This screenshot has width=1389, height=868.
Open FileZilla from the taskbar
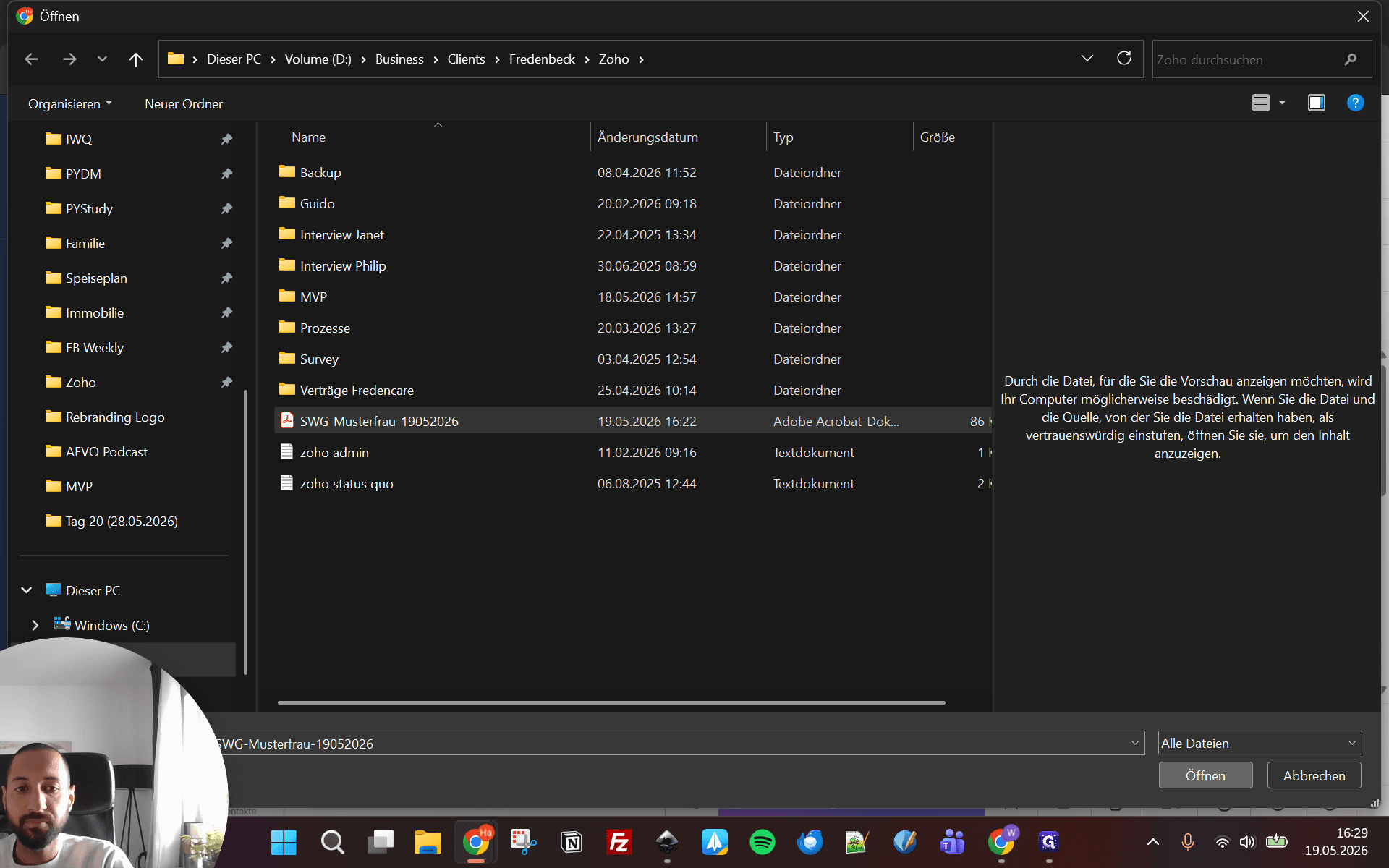pos(619,841)
